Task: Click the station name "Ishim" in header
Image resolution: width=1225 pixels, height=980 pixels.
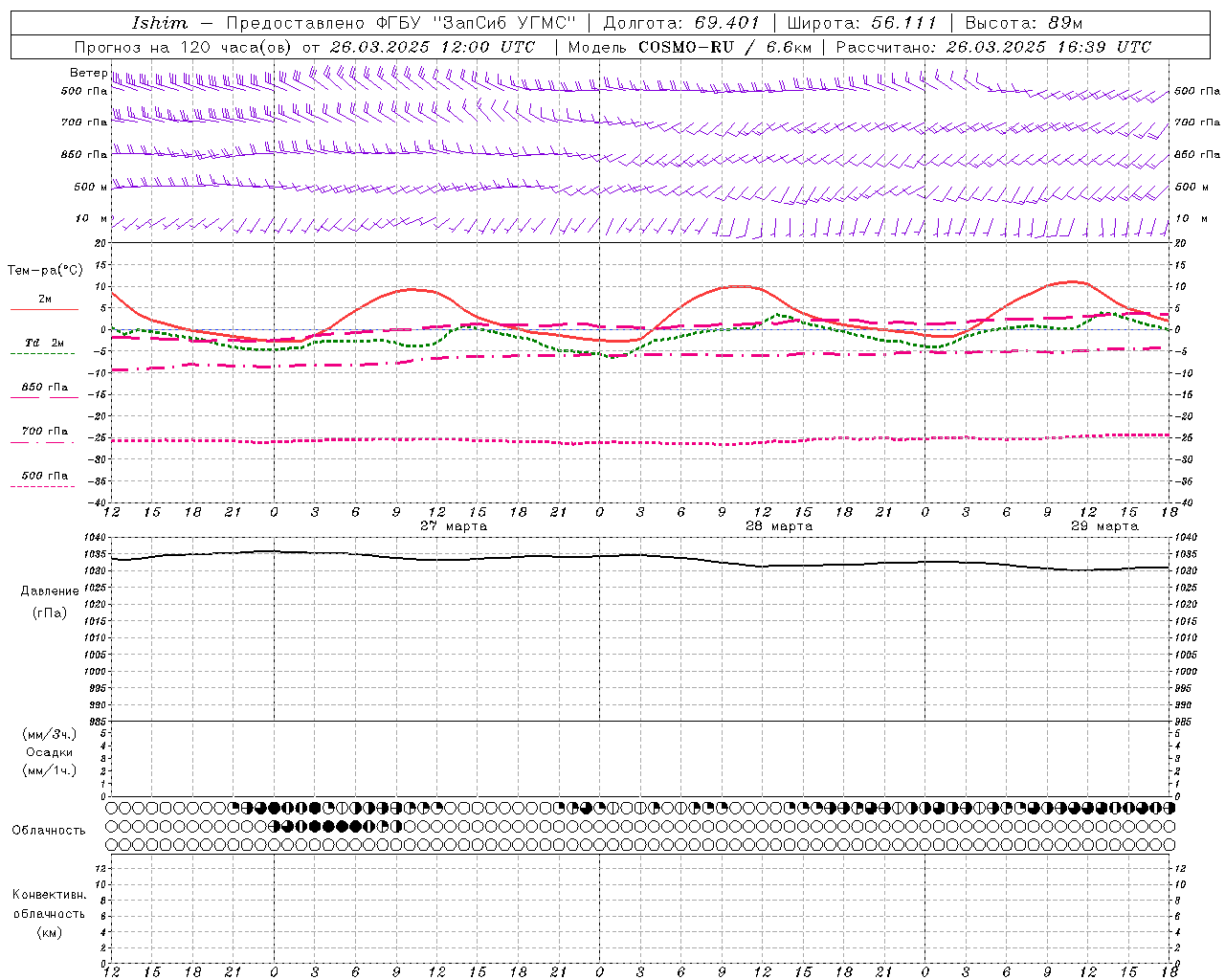Action: click(160, 23)
